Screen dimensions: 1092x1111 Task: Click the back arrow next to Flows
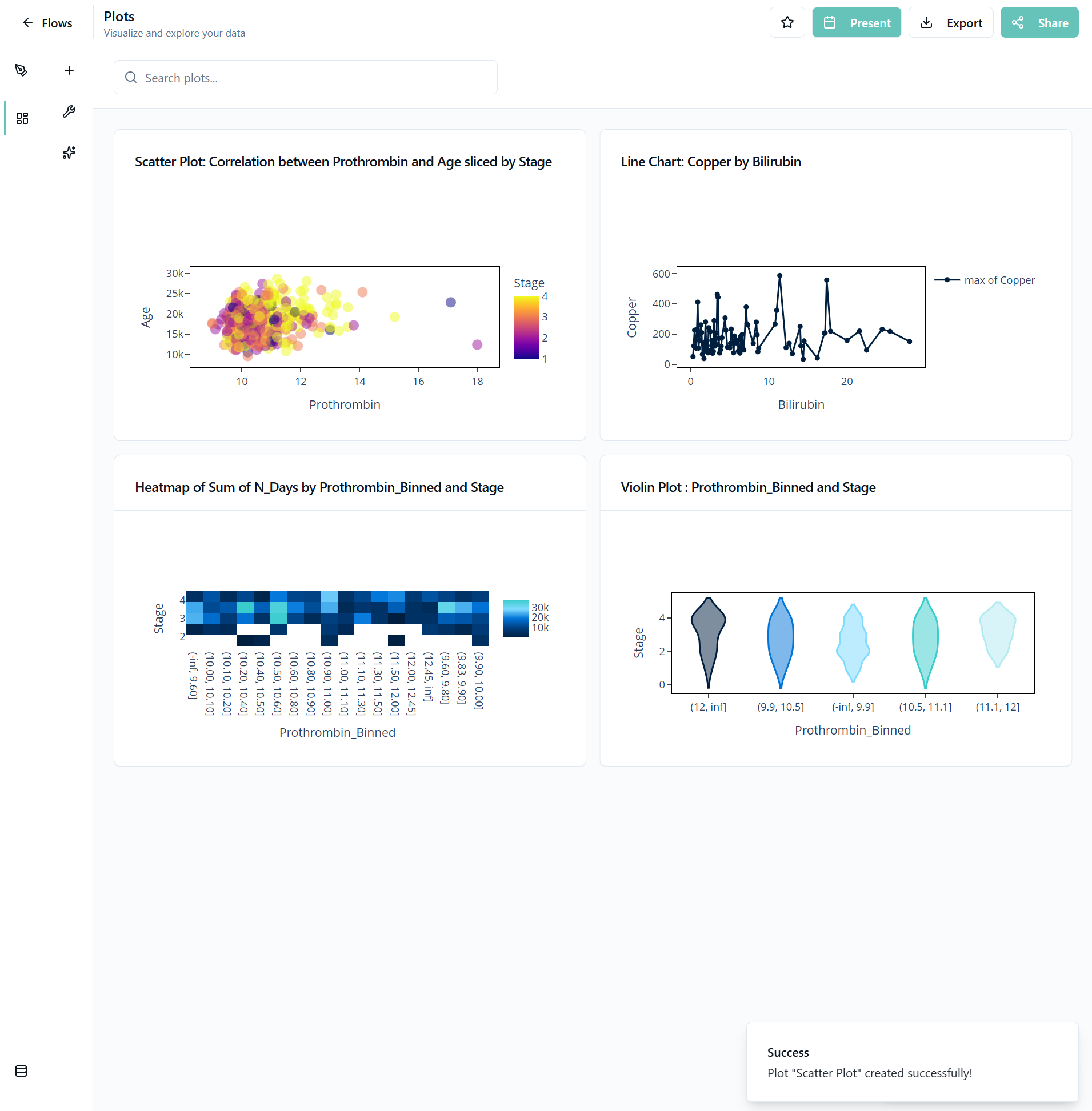(27, 23)
